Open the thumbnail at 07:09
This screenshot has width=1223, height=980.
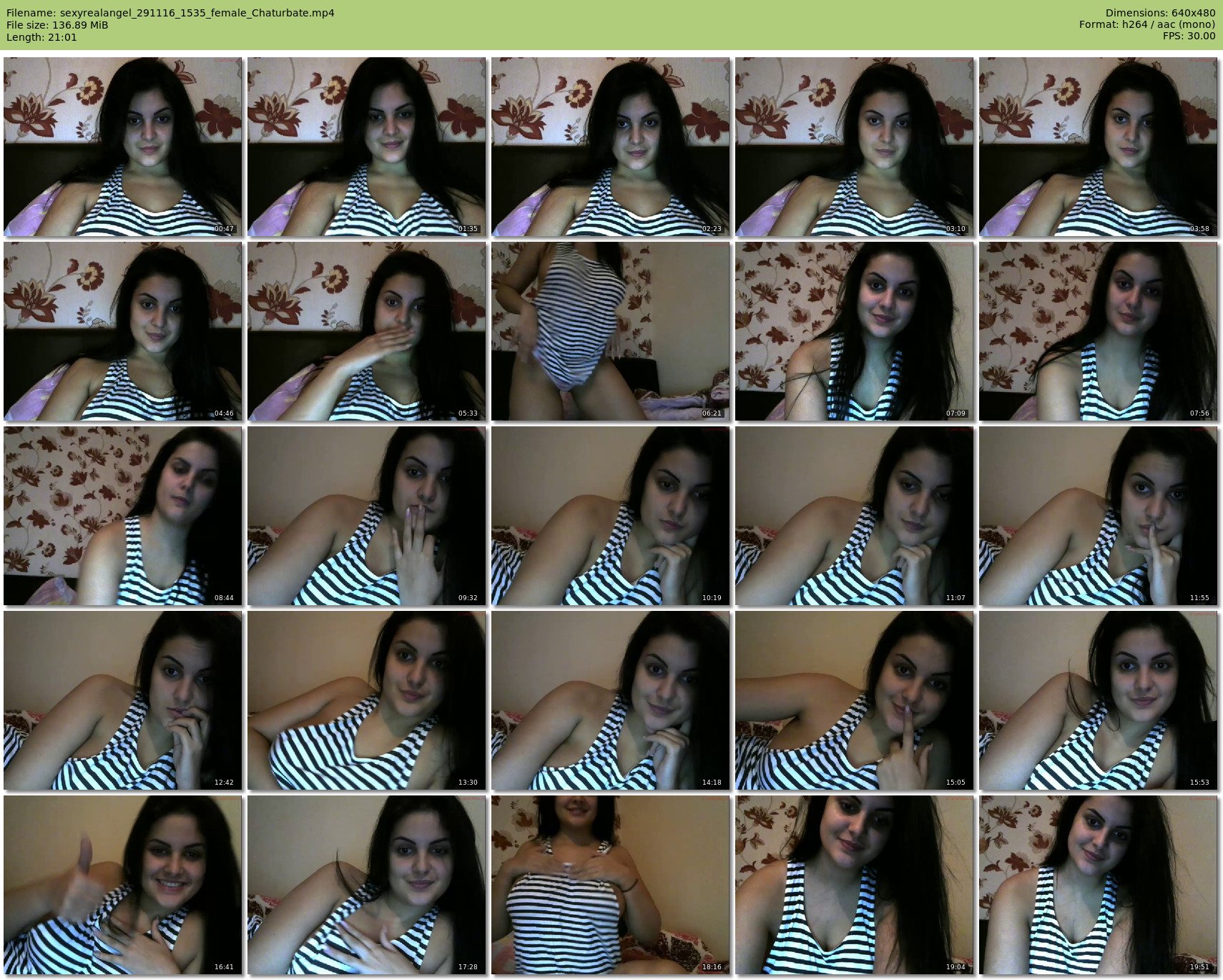(x=854, y=331)
